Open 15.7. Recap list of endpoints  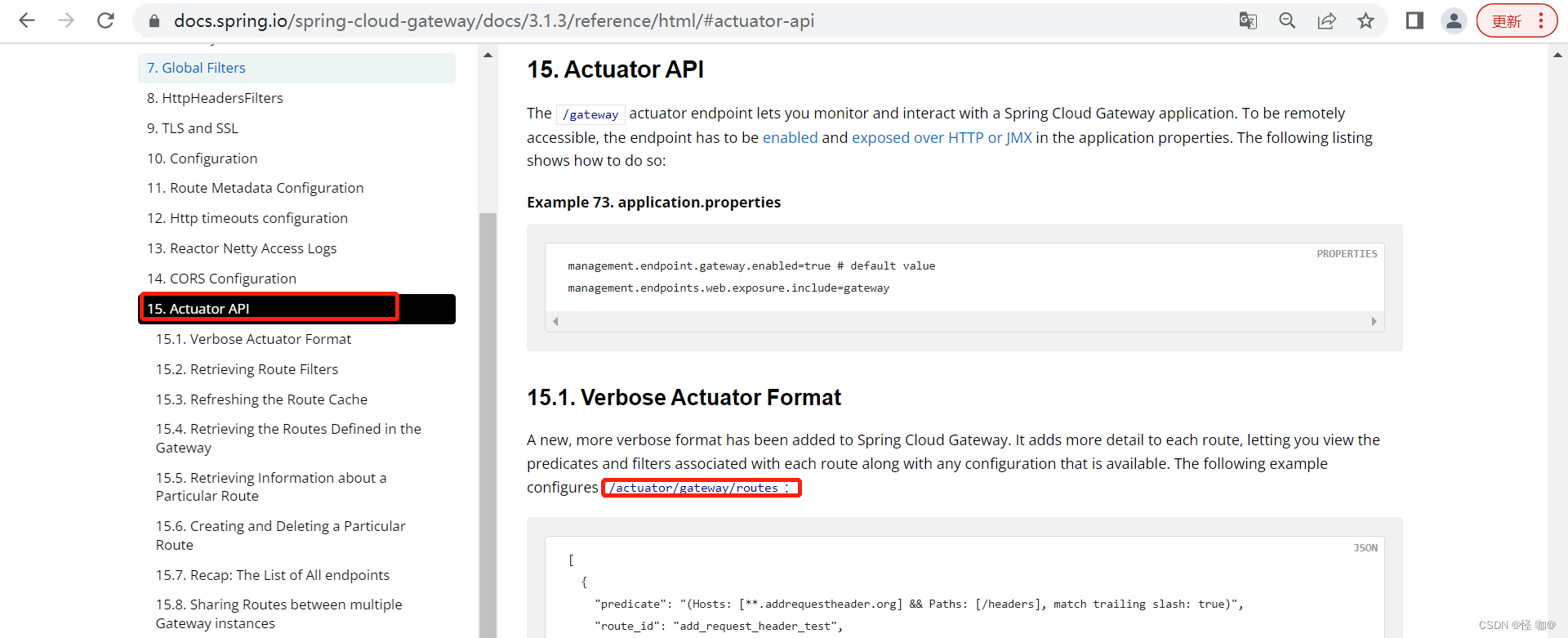[x=273, y=575]
